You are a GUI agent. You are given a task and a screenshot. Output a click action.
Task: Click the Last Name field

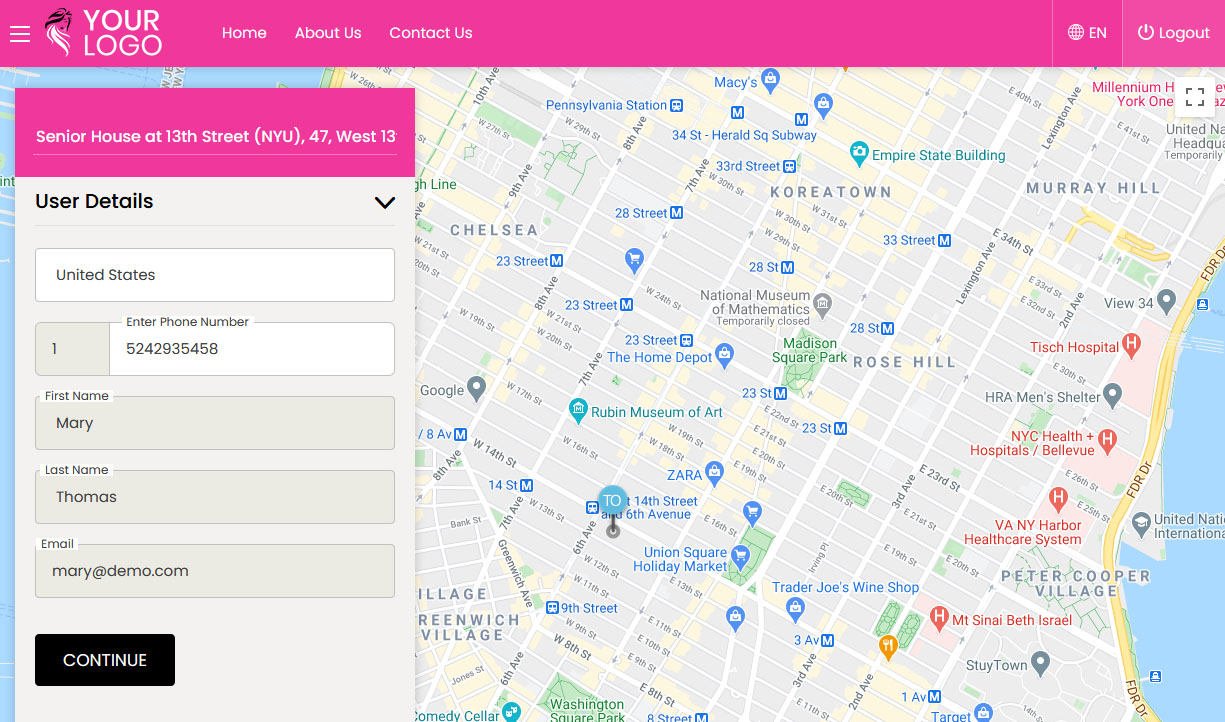[215, 497]
